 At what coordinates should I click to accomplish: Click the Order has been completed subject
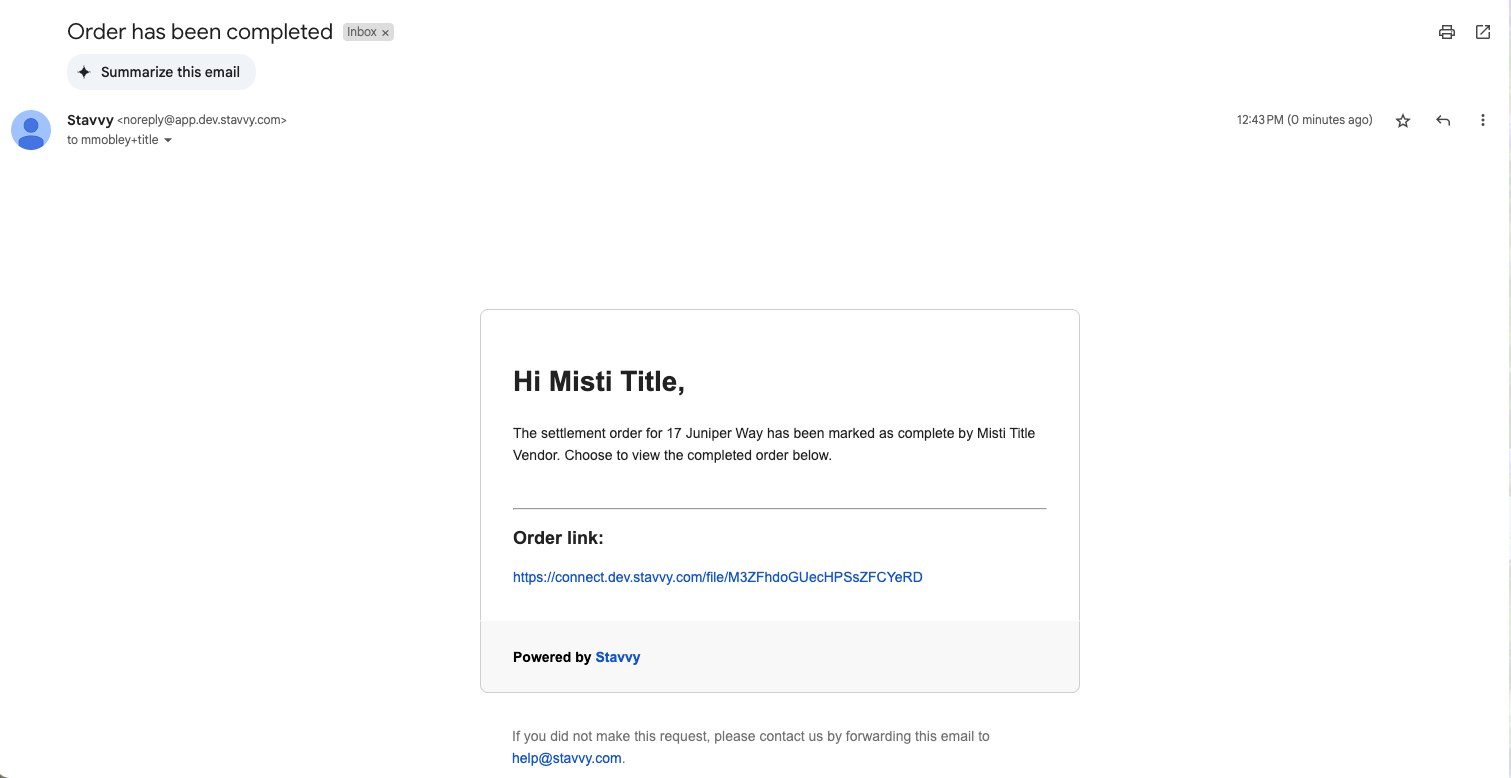point(200,32)
